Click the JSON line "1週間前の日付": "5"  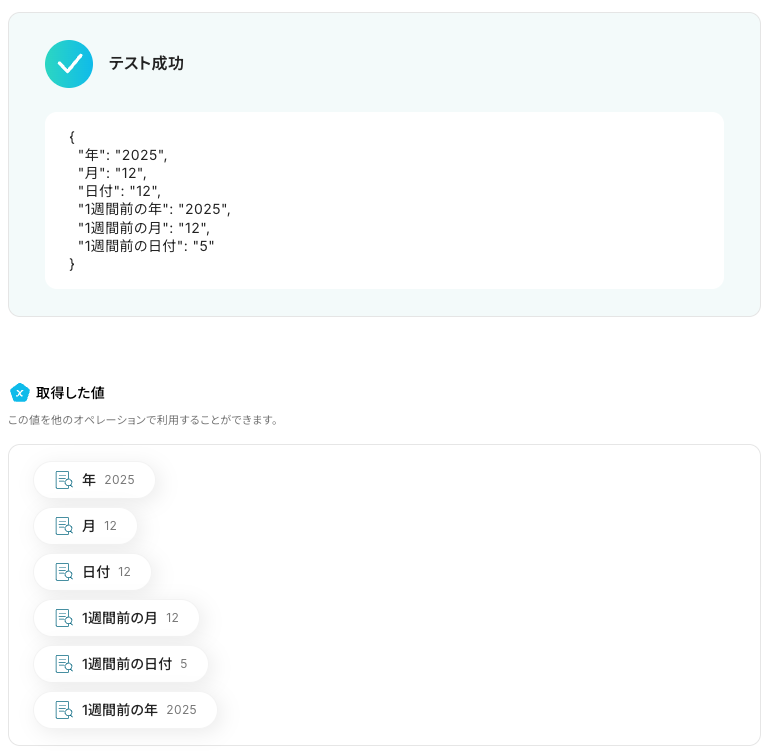(146, 246)
